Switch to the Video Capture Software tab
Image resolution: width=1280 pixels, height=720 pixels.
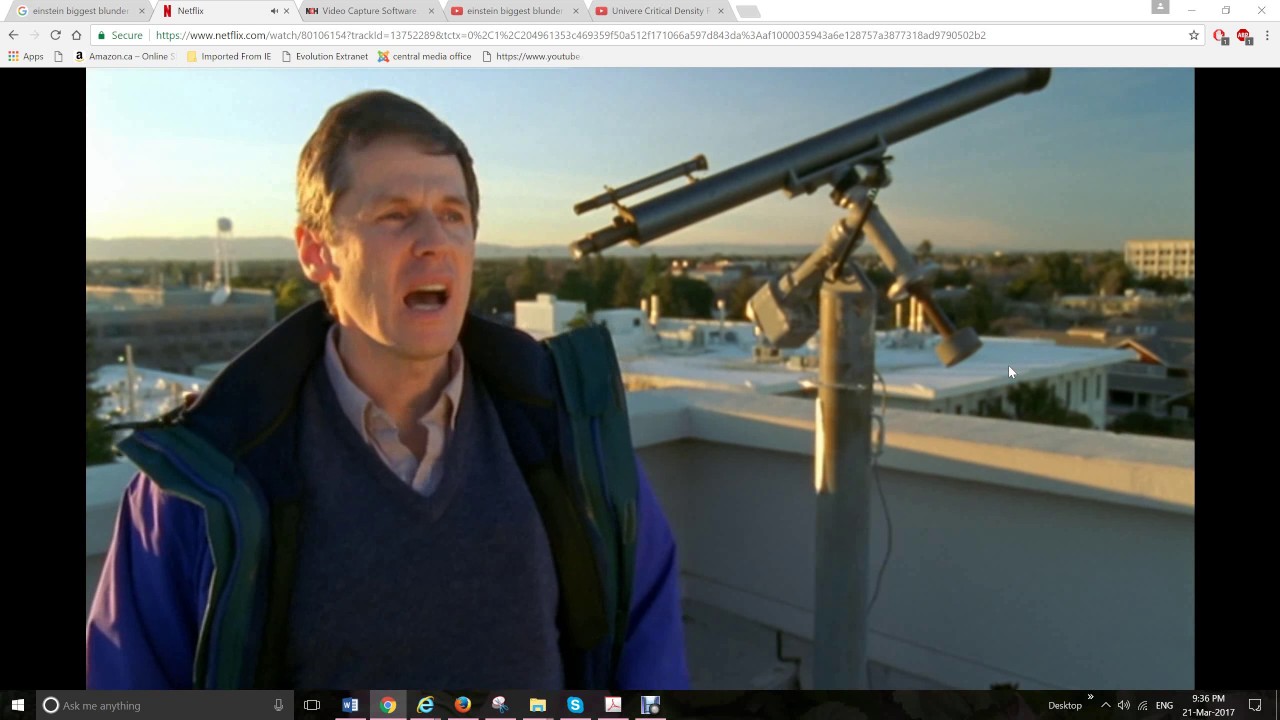click(366, 11)
